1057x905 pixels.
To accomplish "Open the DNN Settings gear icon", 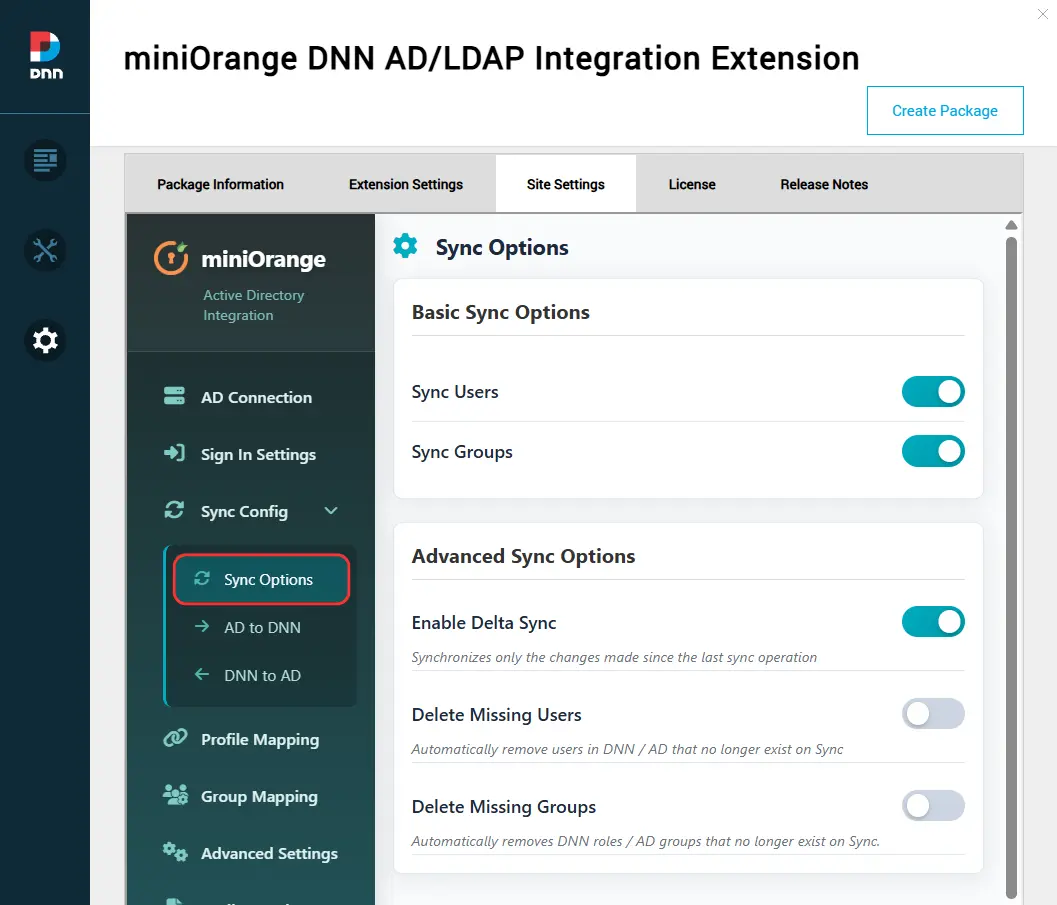I will [x=45, y=340].
